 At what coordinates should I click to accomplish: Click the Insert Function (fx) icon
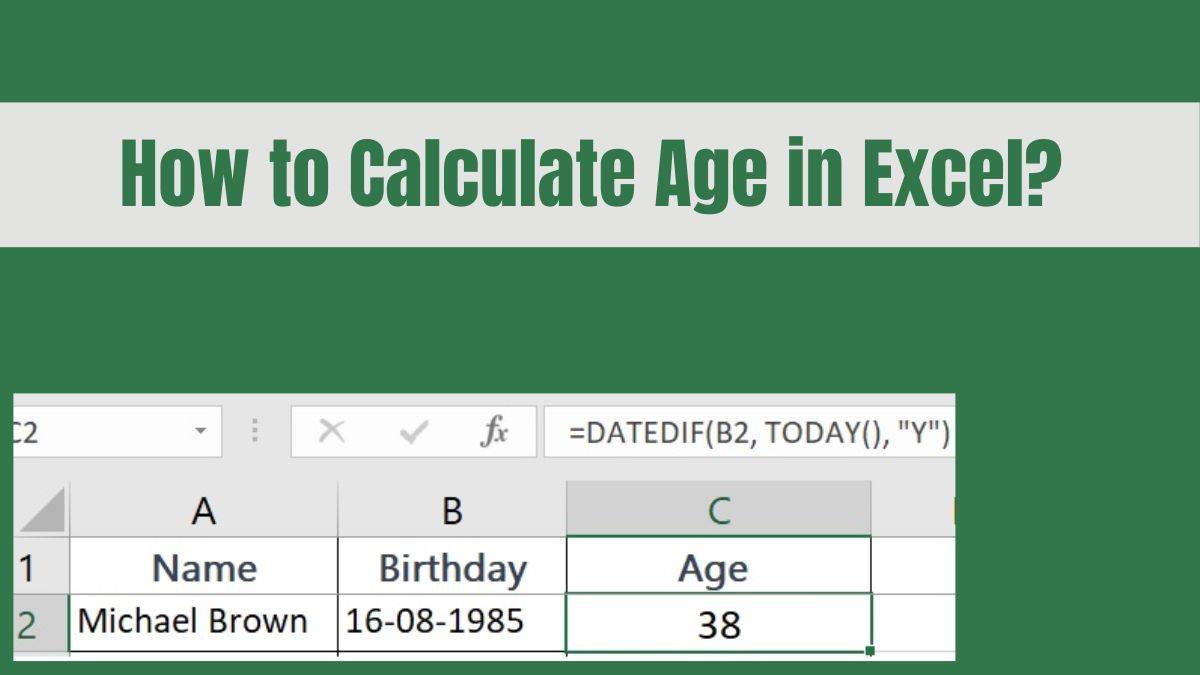(496, 431)
